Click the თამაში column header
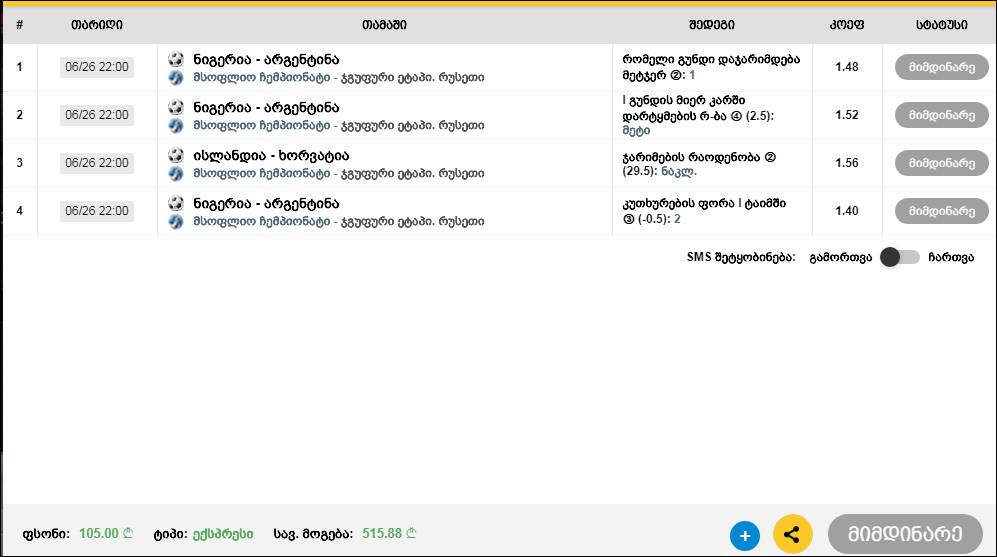 coord(384,25)
